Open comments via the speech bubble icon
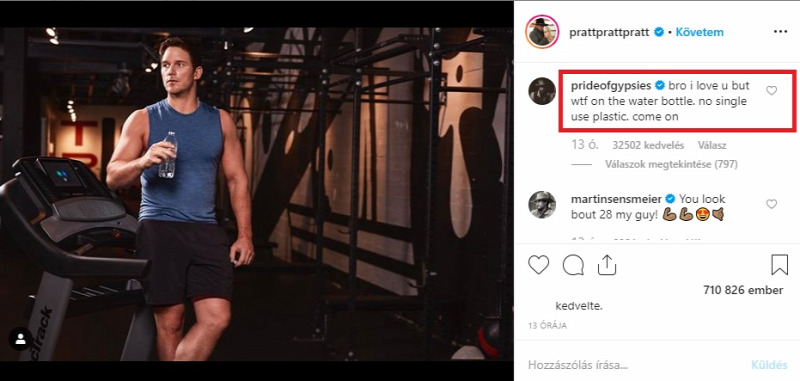This screenshot has height=381, width=800. click(573, 265)
